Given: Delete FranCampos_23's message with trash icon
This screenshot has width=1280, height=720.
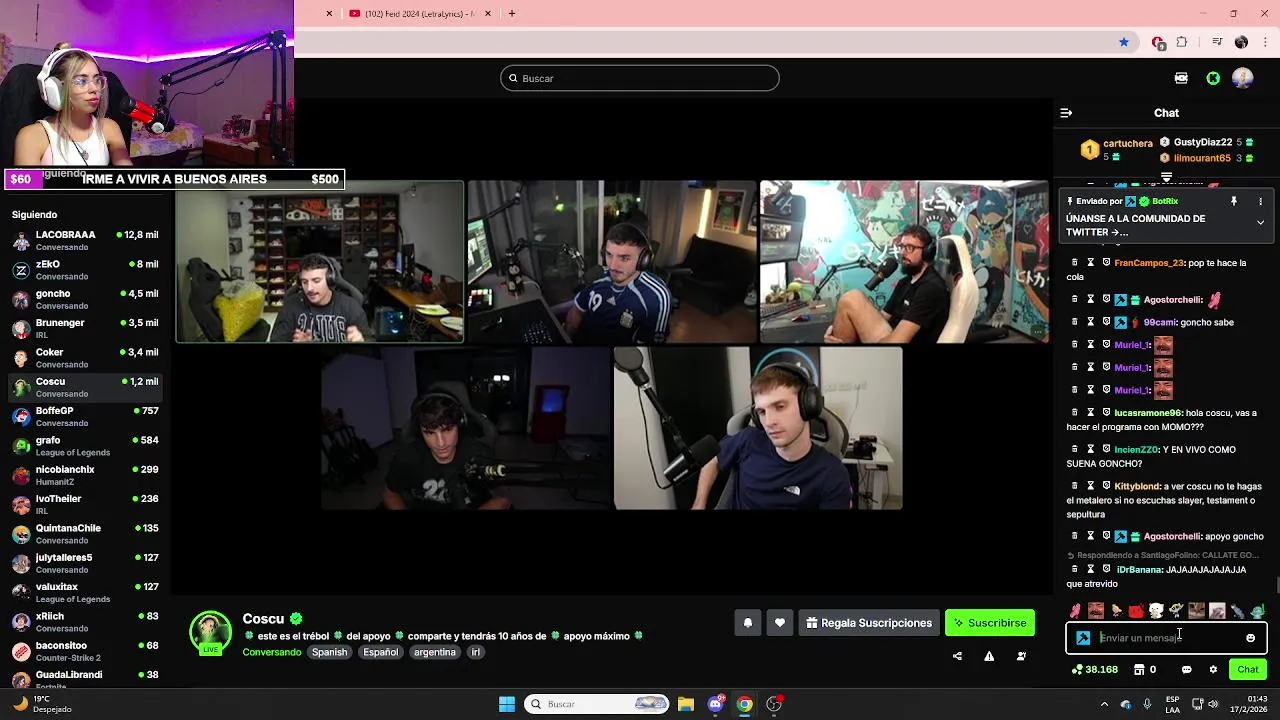Looking at the screenshot, I should tap(1075, 263).
